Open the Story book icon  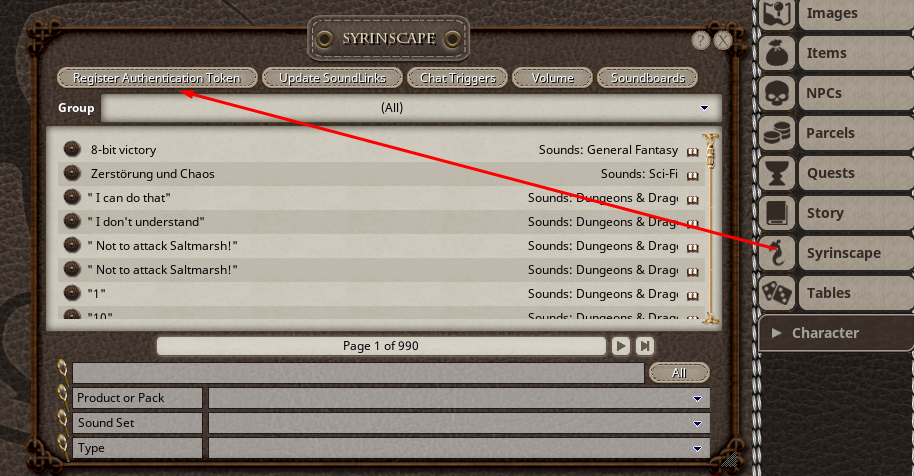[x=778, y=213]
